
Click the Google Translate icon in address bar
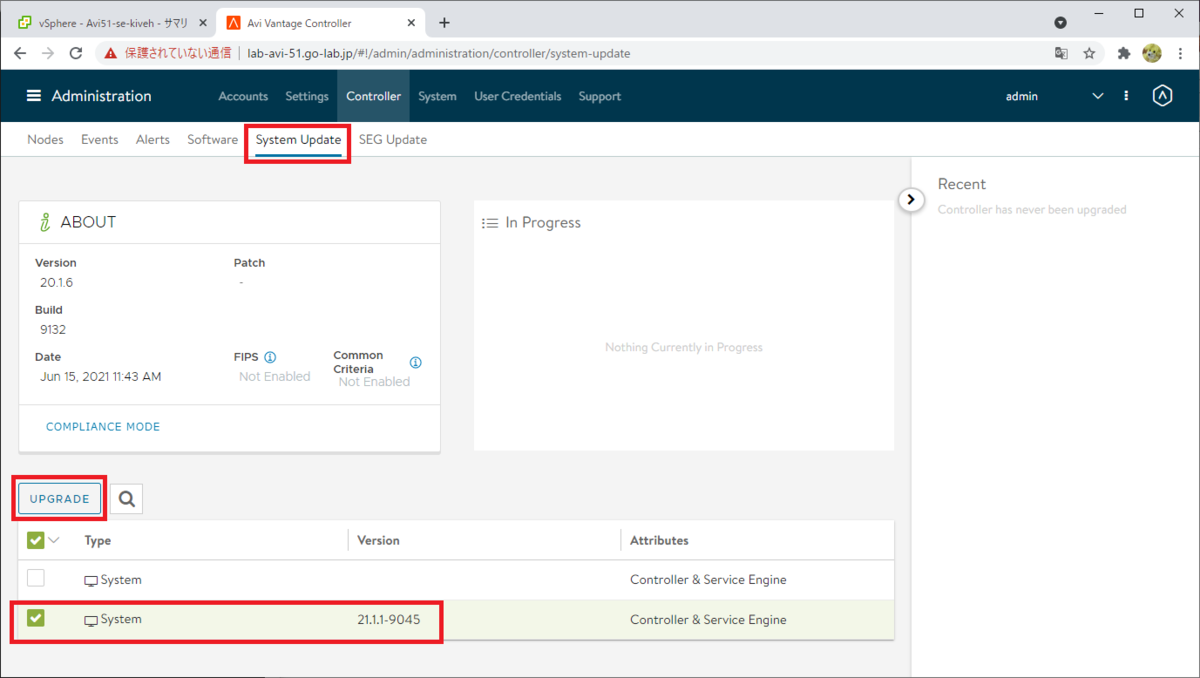point(1061,53)
